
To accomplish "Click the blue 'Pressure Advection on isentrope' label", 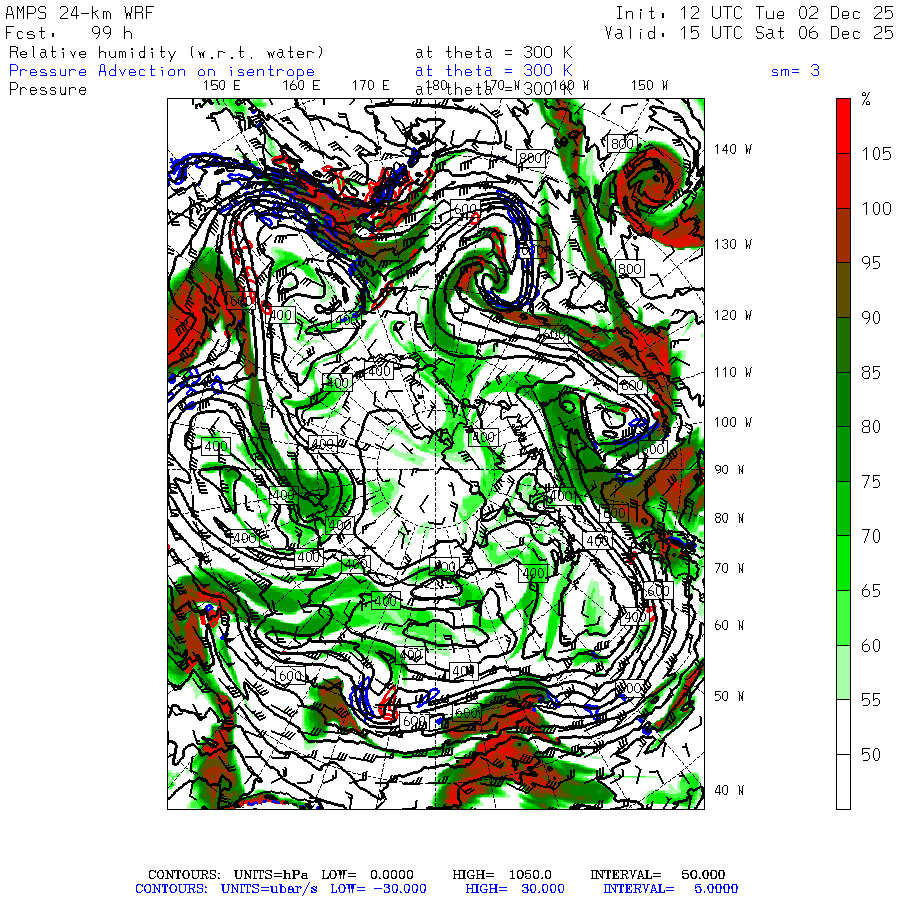I will (162, 71).
